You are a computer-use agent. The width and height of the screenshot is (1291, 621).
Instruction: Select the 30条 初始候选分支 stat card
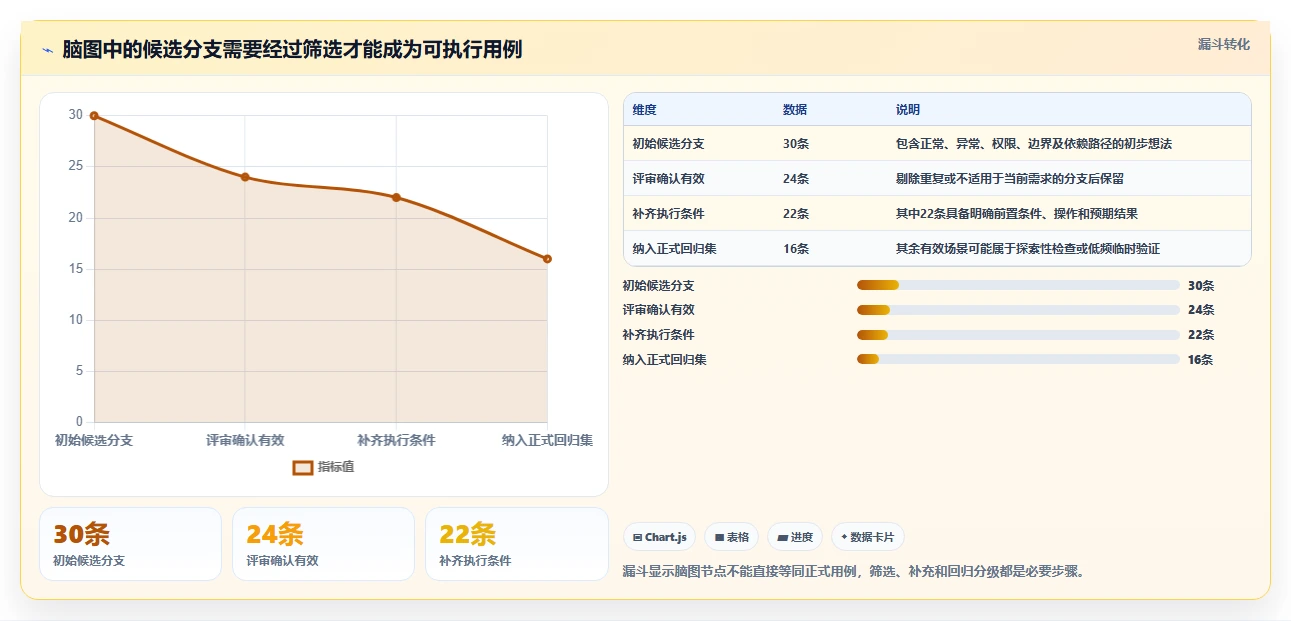(x=130, y=544)
